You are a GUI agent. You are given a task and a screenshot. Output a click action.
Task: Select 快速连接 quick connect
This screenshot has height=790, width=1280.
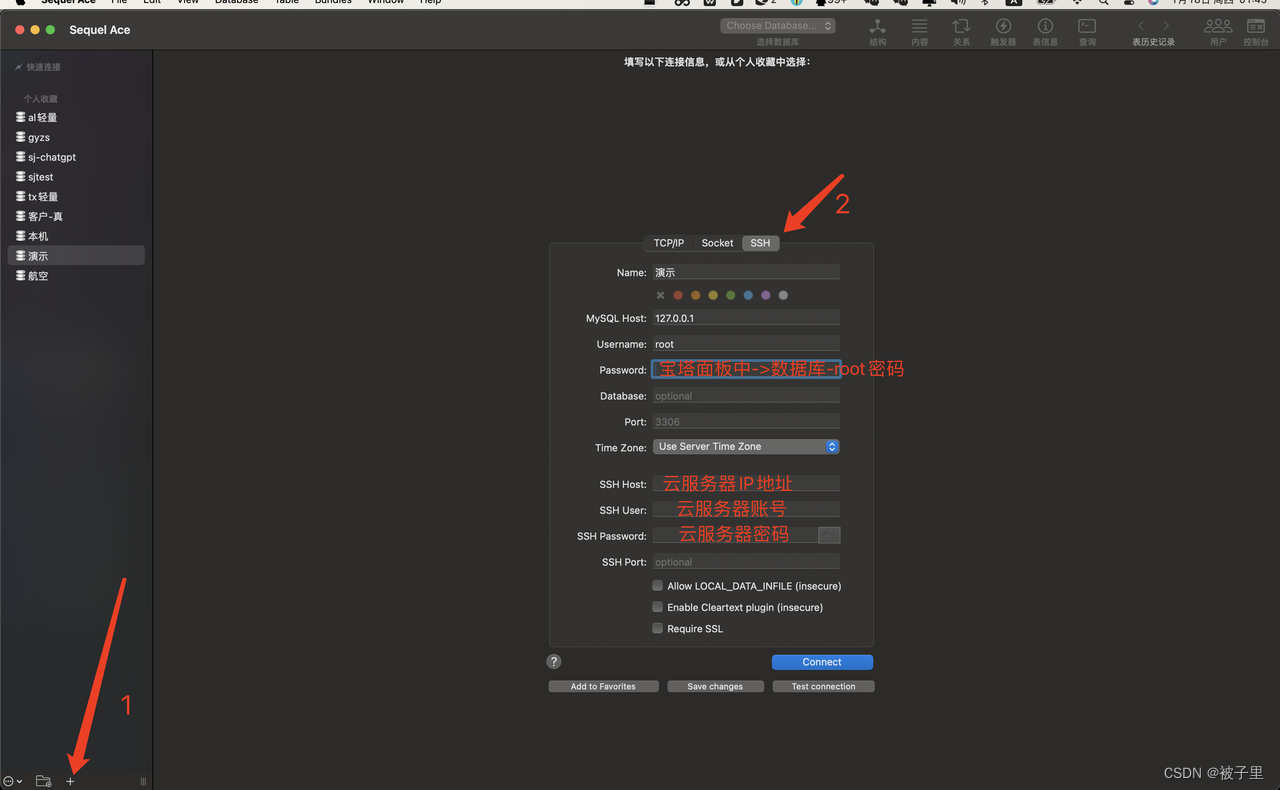(x=37, y=67)
